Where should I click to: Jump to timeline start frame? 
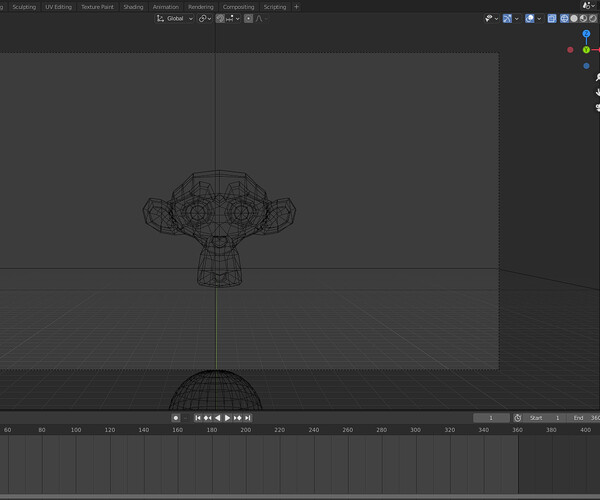197,418
